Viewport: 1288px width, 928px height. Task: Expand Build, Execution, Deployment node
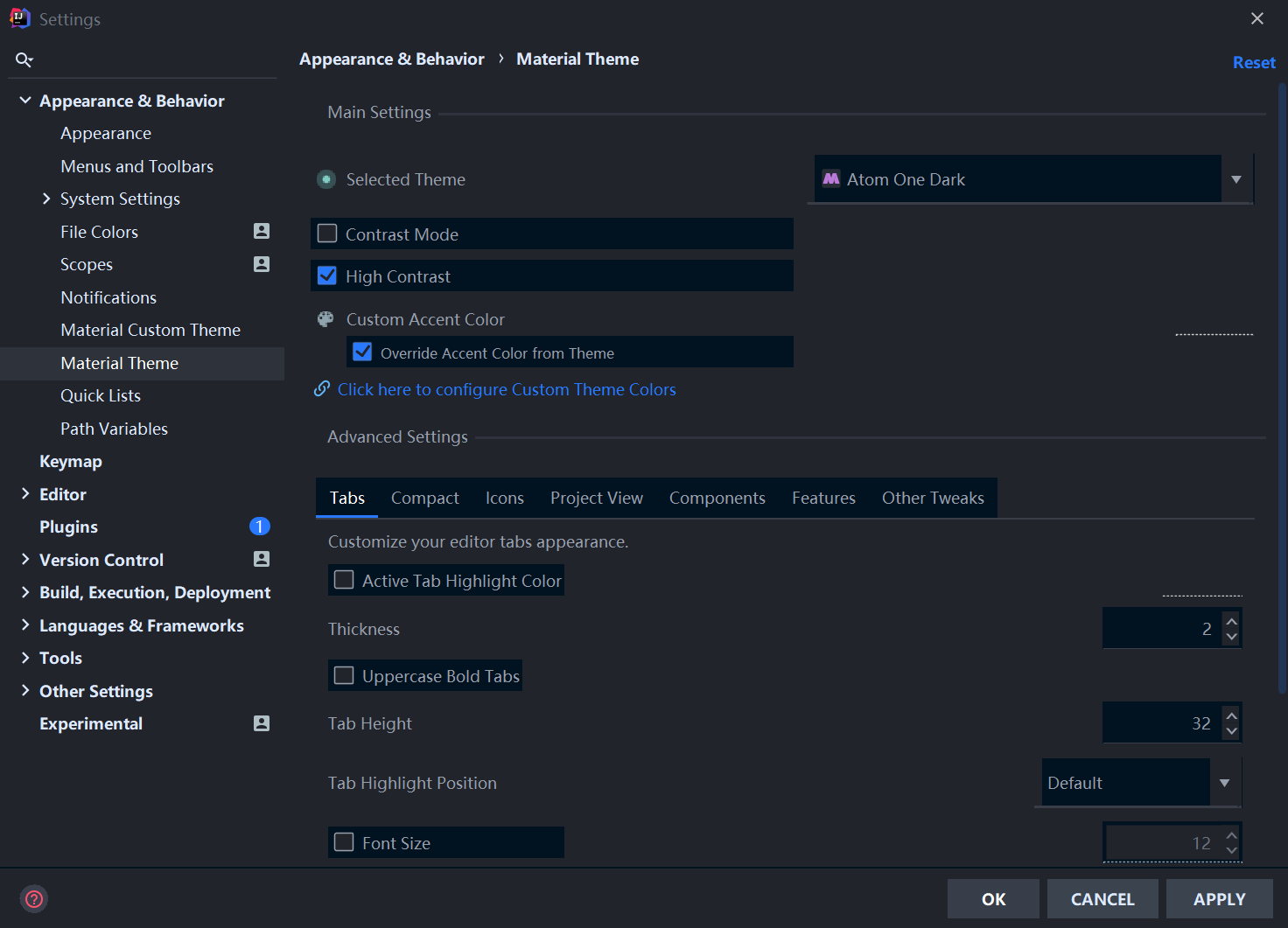[x=25, y=592]
